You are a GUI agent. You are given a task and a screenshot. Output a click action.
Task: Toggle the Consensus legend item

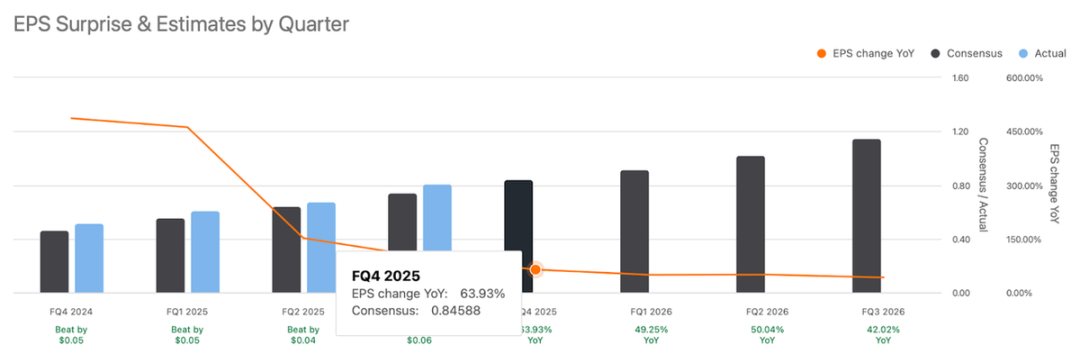coord(966,53)
